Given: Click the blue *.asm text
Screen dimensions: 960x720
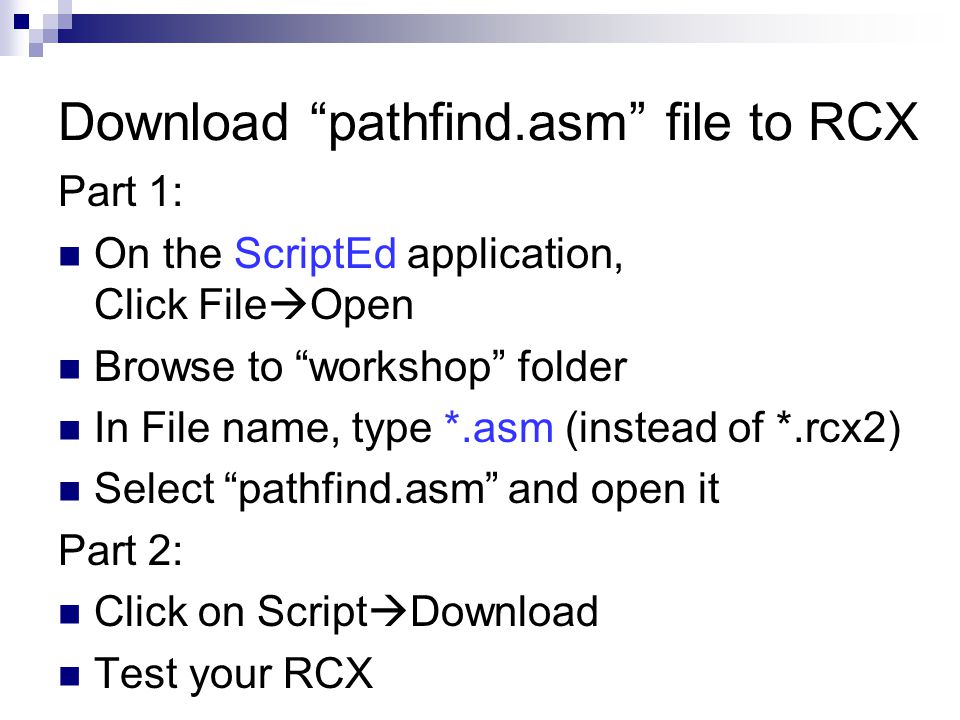Looking at the screenshot, I should 498,427.
